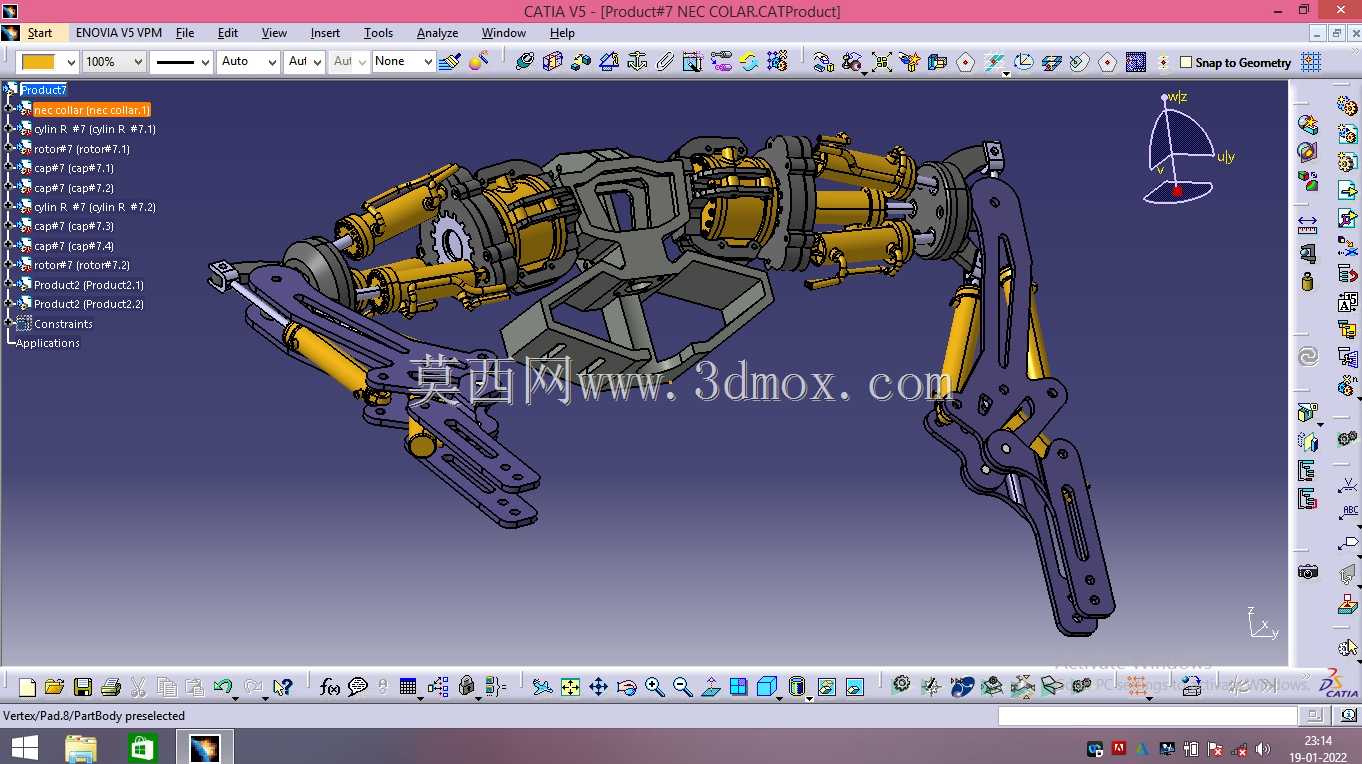
Task: Select the Fit All In icon
Action: point(570,687)
